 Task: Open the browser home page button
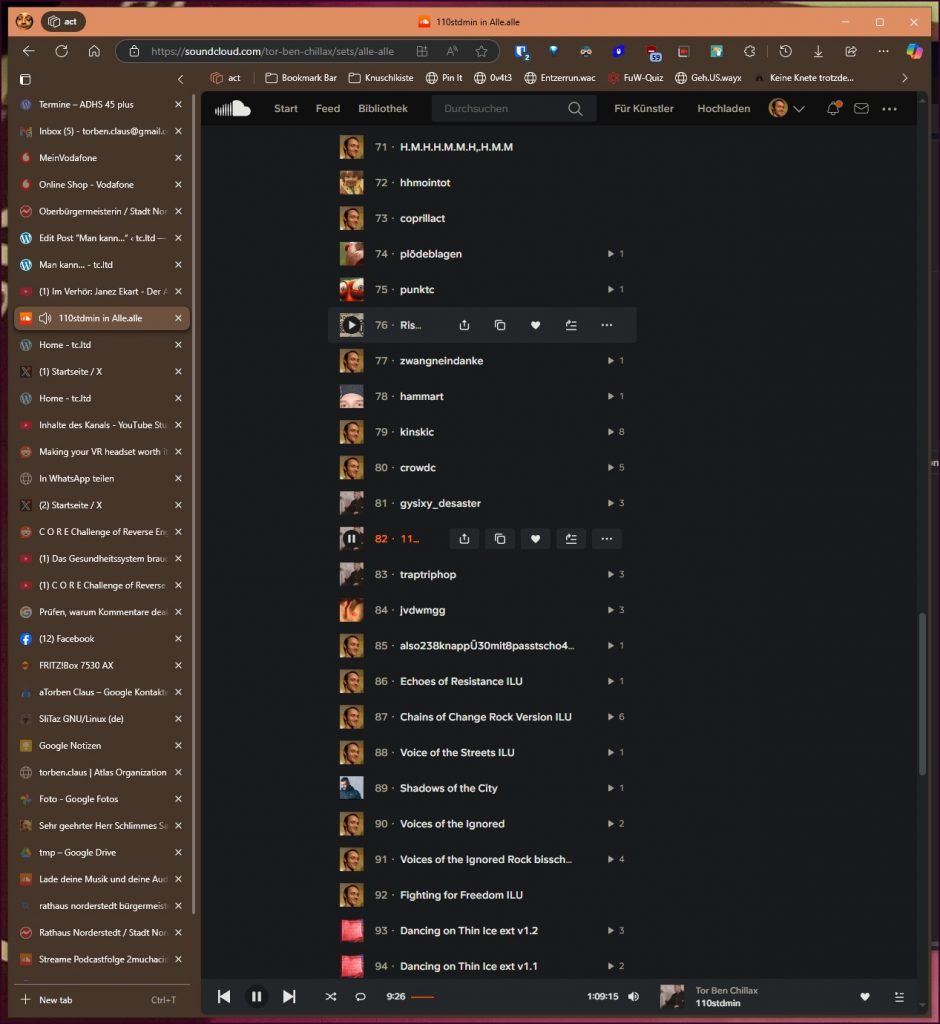pyautogui.click(x=94, y=51)
